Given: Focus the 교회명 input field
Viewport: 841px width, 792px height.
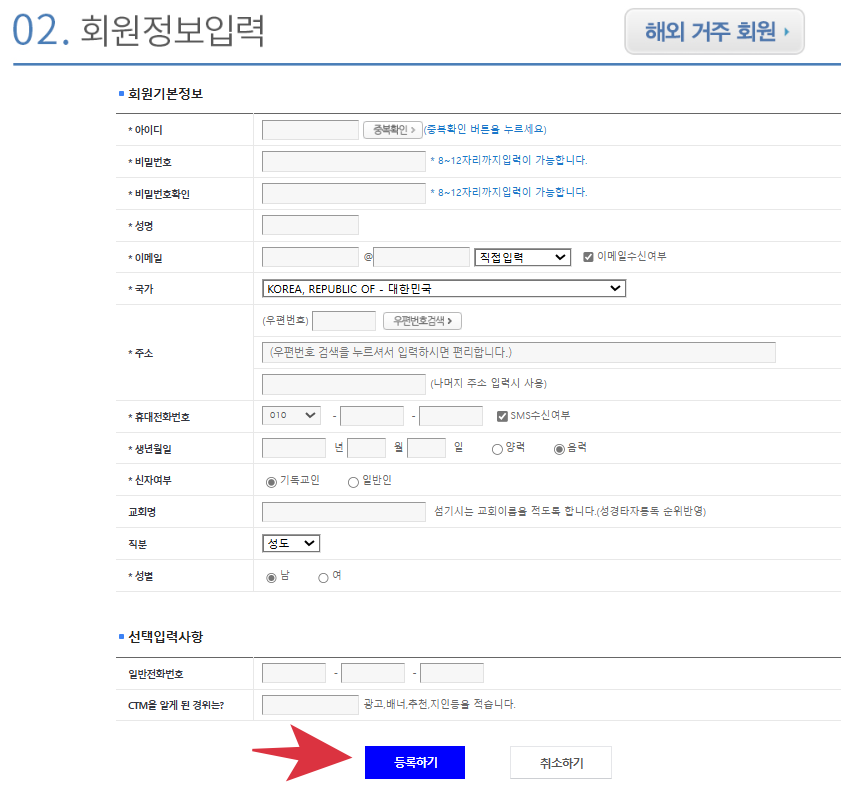Looking at the screenshot, I should pos(343,512).
